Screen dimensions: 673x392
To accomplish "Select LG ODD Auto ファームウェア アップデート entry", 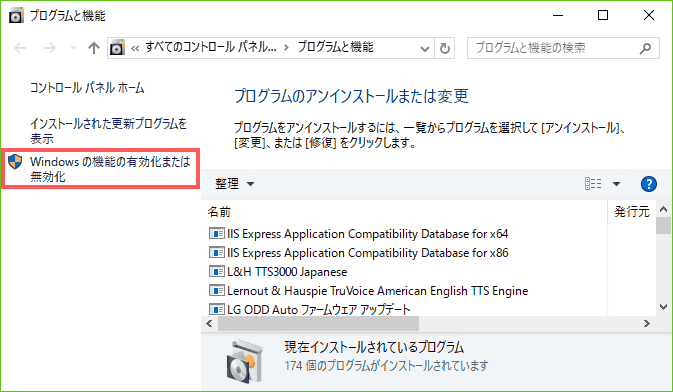I will tap(318, 309).
